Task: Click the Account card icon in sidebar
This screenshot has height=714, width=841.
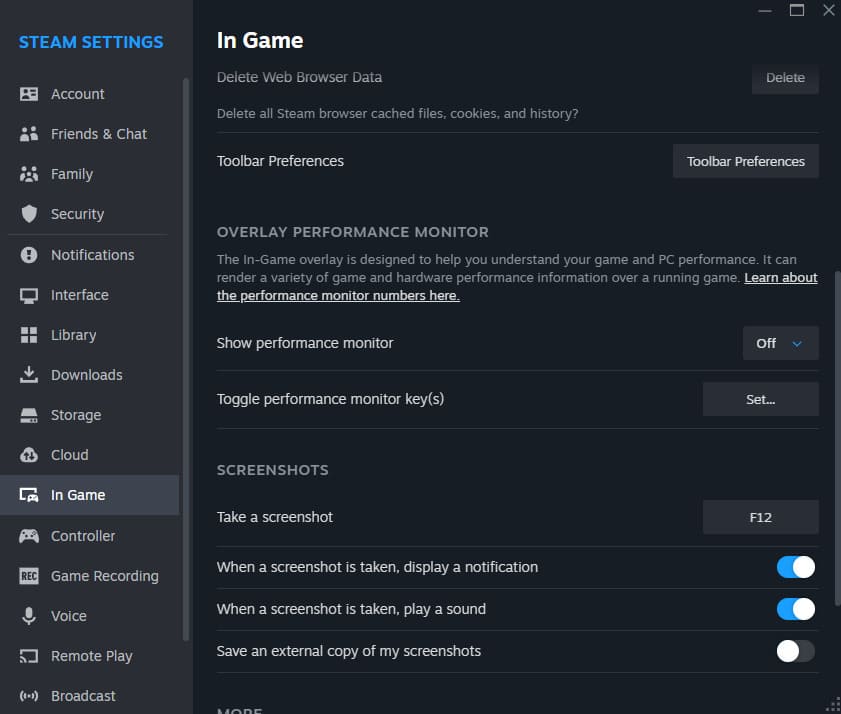Action: [x=29, y=94]
